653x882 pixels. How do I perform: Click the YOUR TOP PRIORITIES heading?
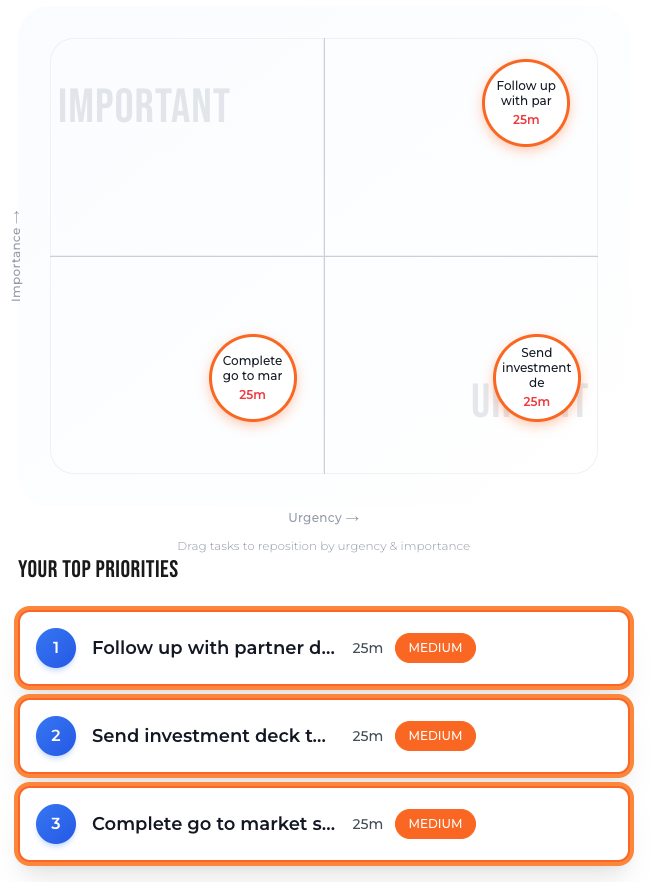[97, 569]
